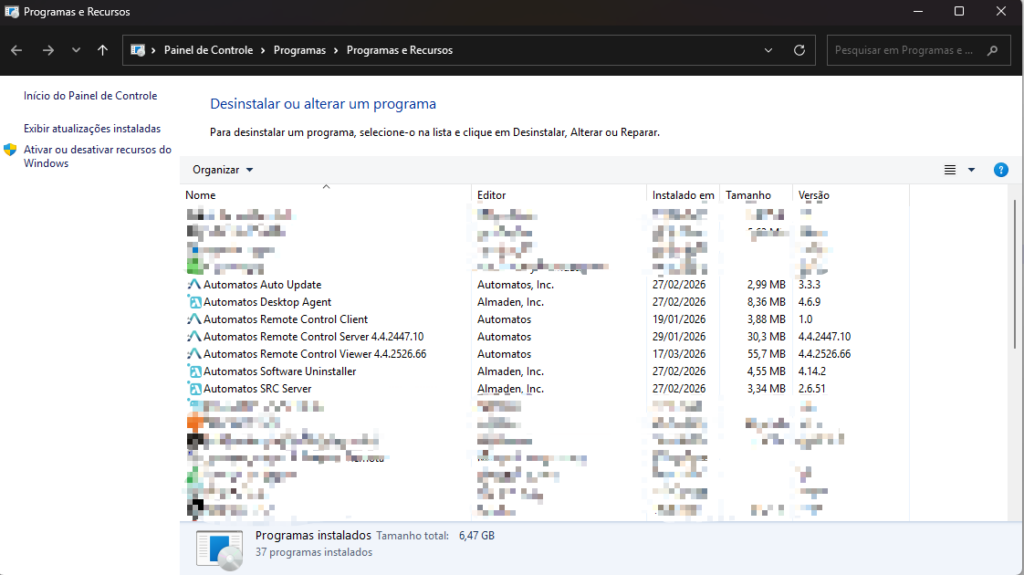Click the Control Panel icon in address bar
This screenshot has width=1024, height=575.
tap(137, 50)
